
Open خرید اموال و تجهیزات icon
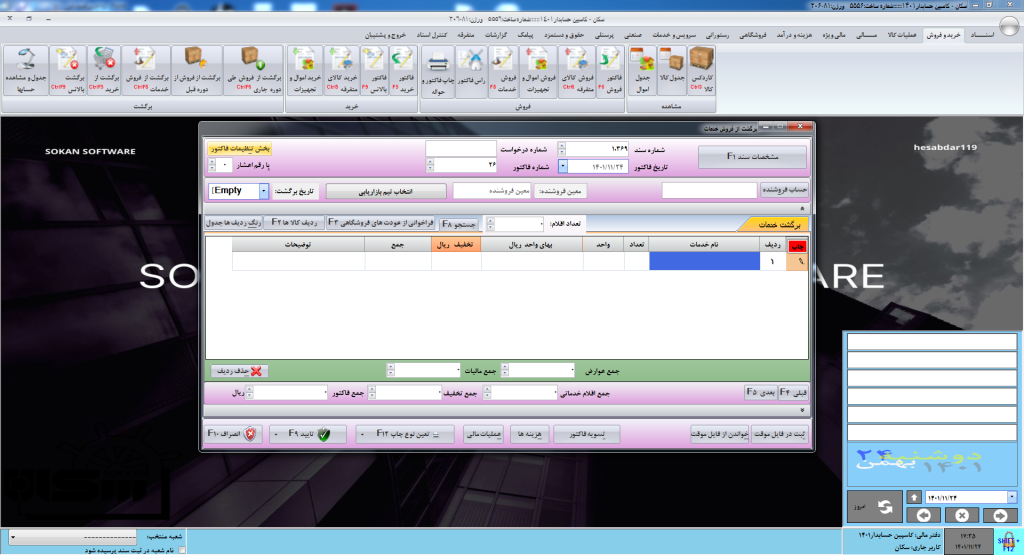tap(305, 71)
